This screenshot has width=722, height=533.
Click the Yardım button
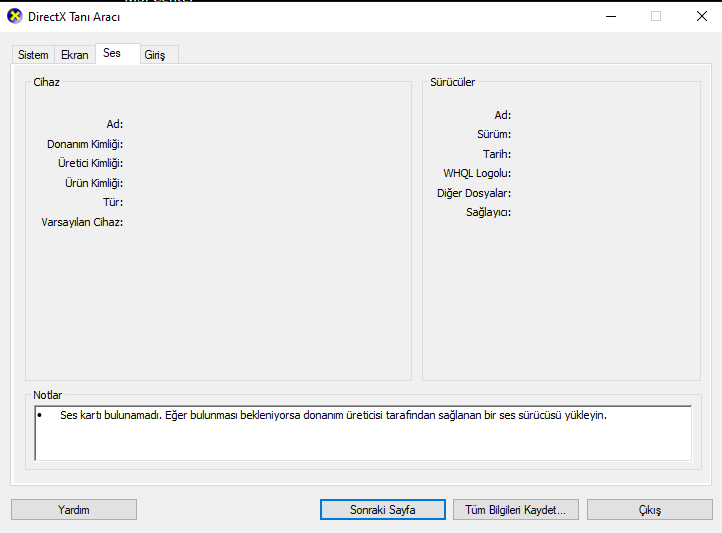(74, 510)
